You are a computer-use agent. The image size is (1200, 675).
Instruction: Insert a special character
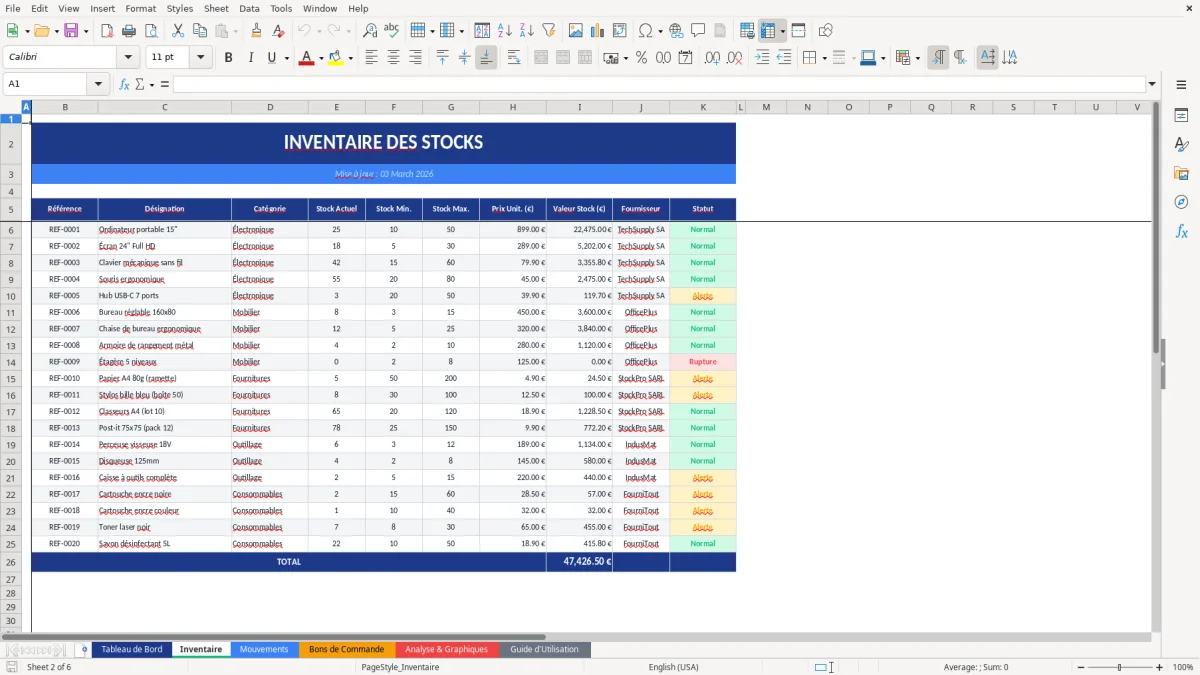click(646, 30)
